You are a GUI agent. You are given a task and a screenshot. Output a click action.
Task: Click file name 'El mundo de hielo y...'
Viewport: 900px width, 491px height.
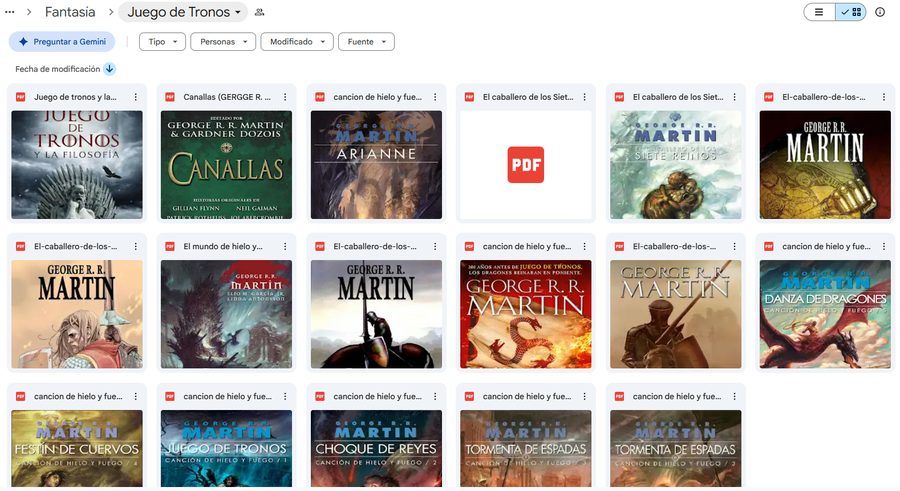(x=223, y=246)
